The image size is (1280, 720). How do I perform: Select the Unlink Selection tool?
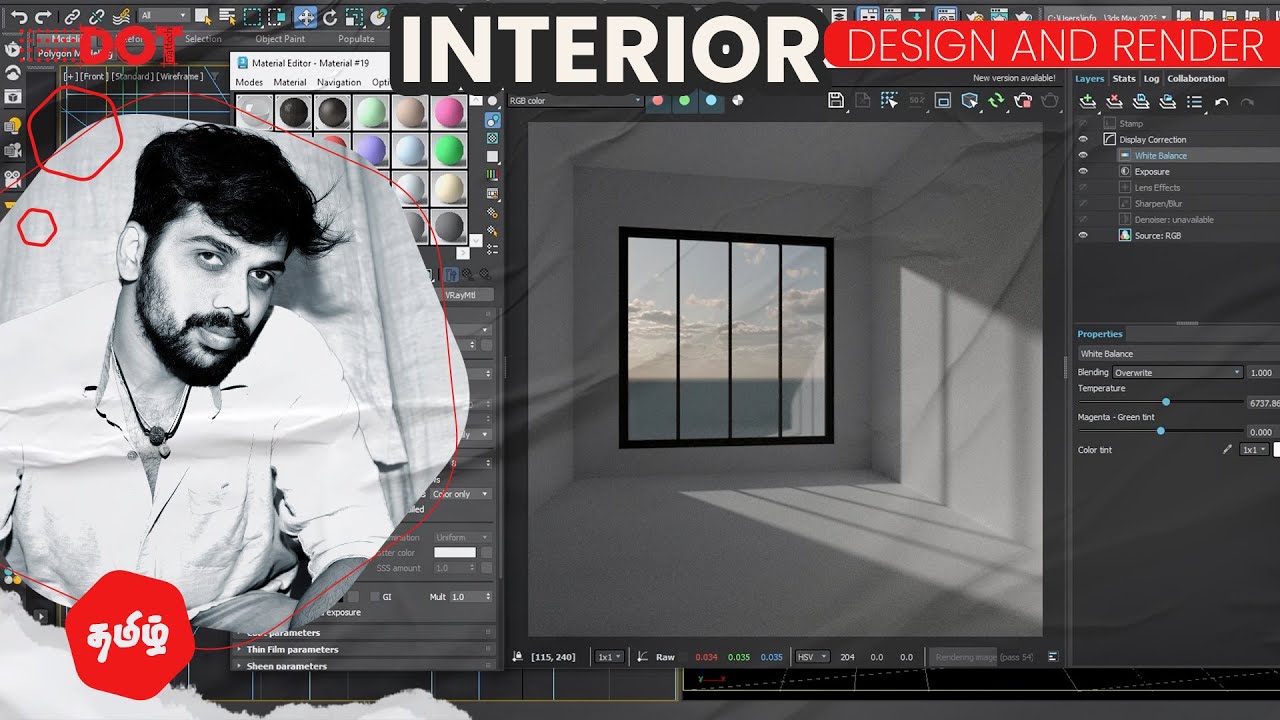[96, 17]
